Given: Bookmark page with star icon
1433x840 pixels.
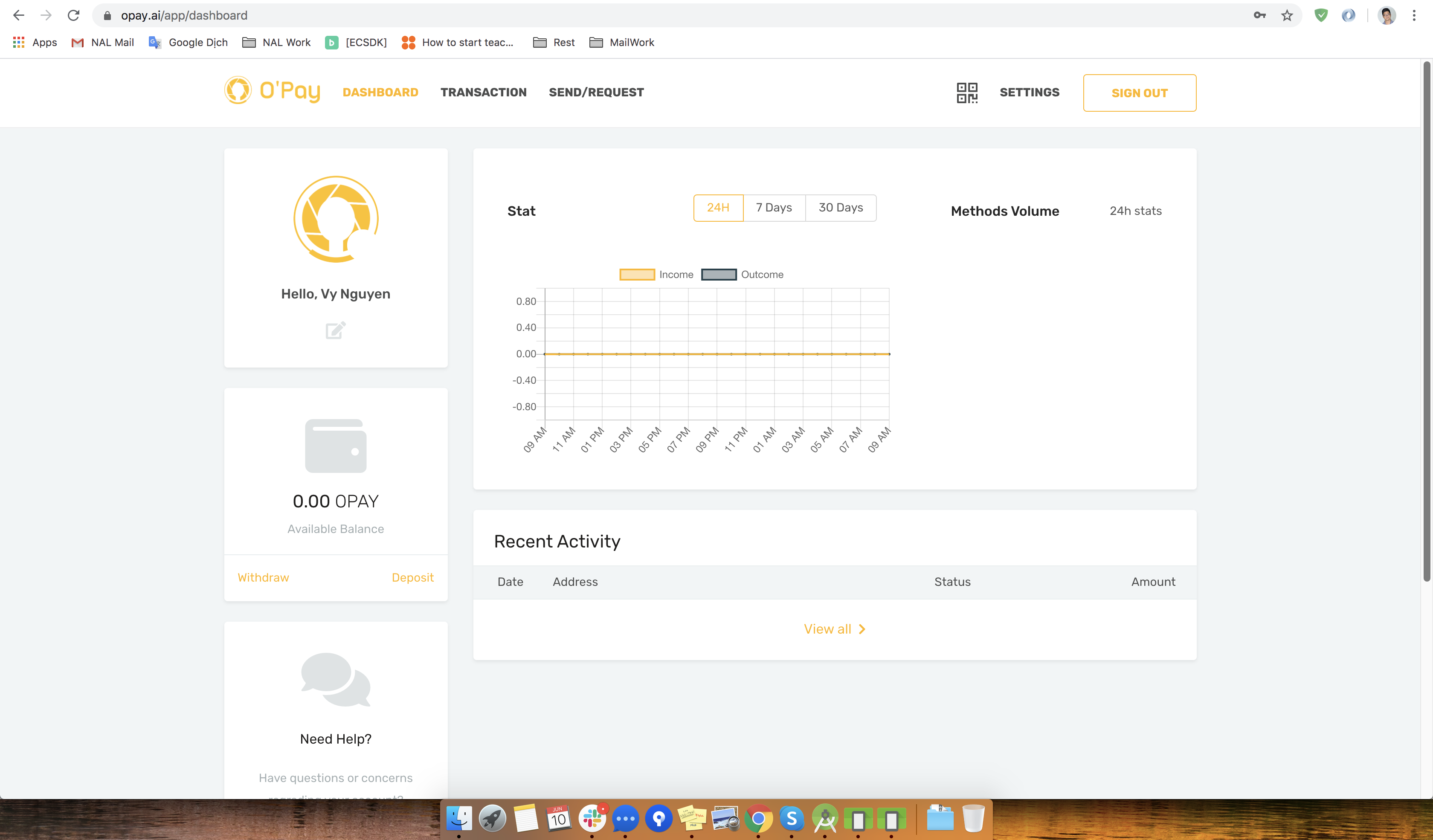Looking at the screenshot, I should 1287,15.
